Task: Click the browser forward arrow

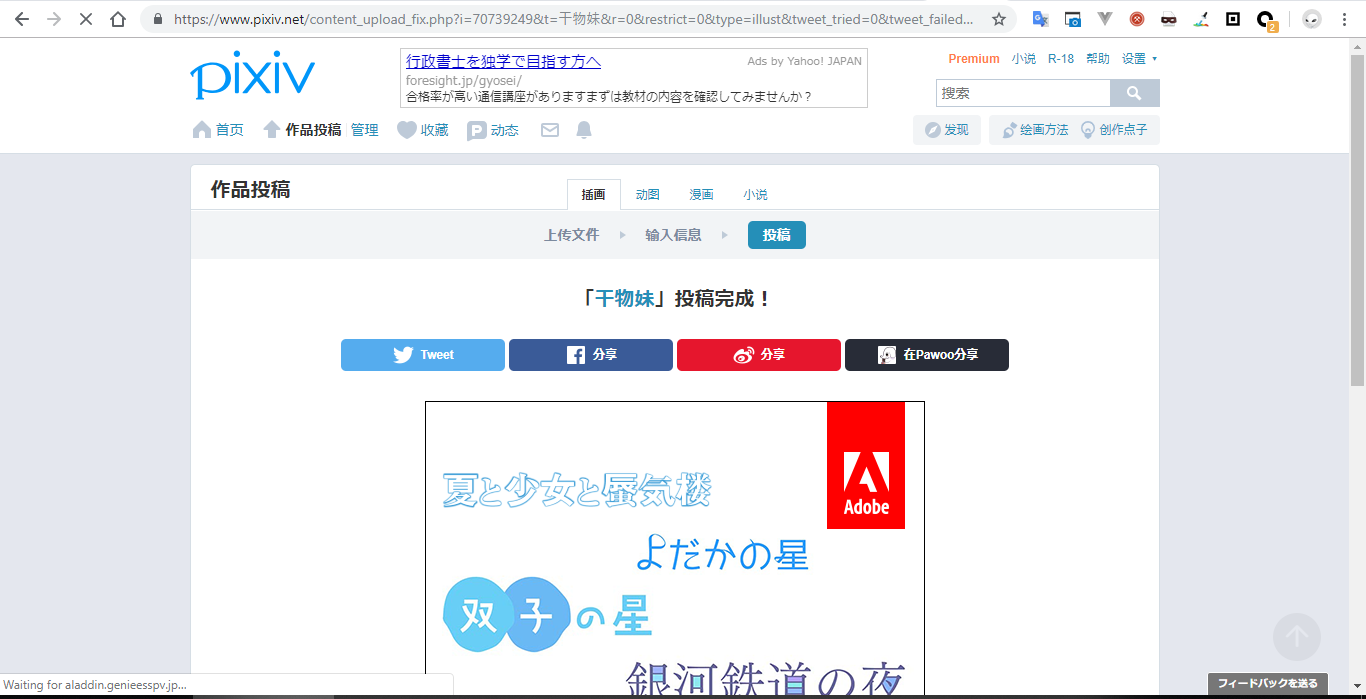Action: pyautogui.click(x=54, y=19)
